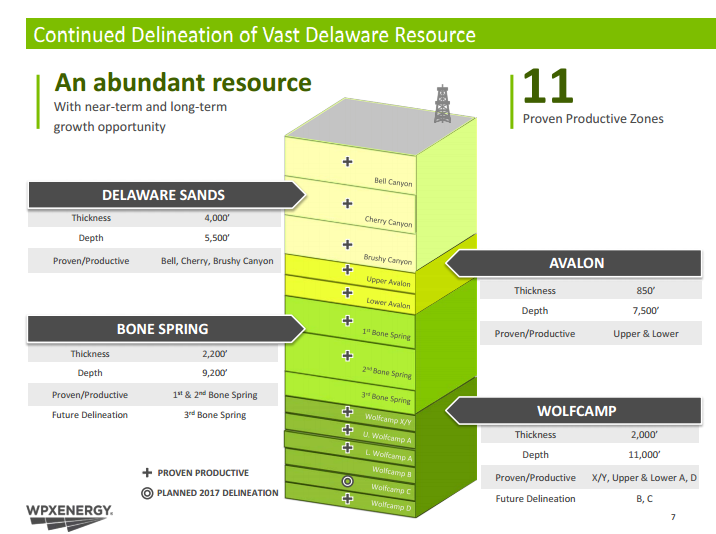Screen dimensions: 716x534
Task: Click the circular planned delineation marker in the column
Action: tap(347, 481)
